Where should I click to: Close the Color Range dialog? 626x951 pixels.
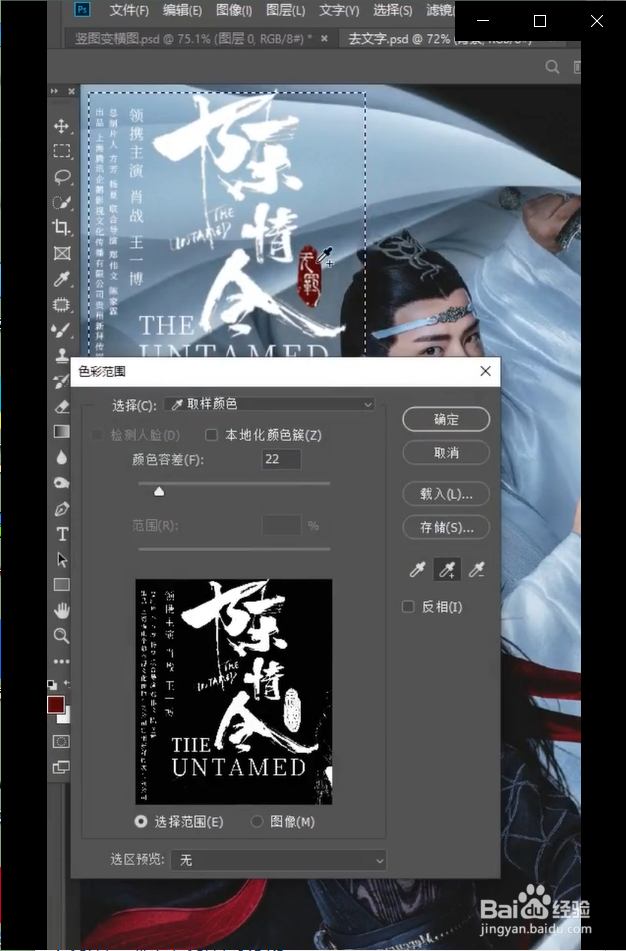click(485, 371)
